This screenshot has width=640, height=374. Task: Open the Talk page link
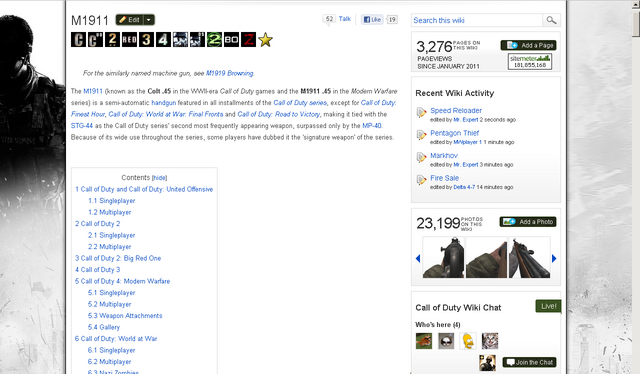coord(344,19)
